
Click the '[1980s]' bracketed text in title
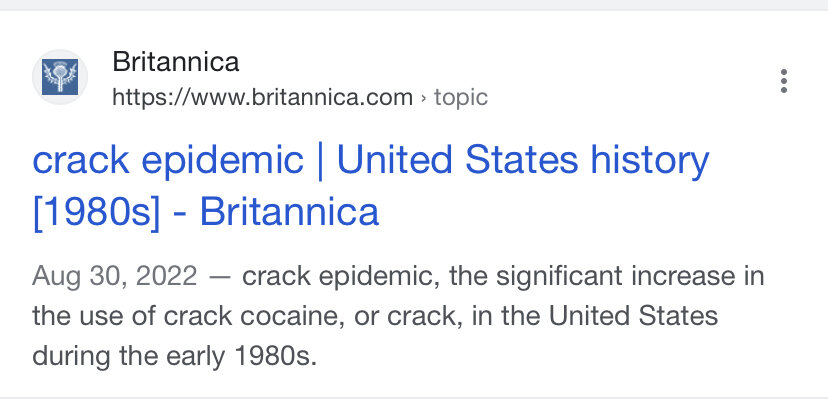coord(96,212)
